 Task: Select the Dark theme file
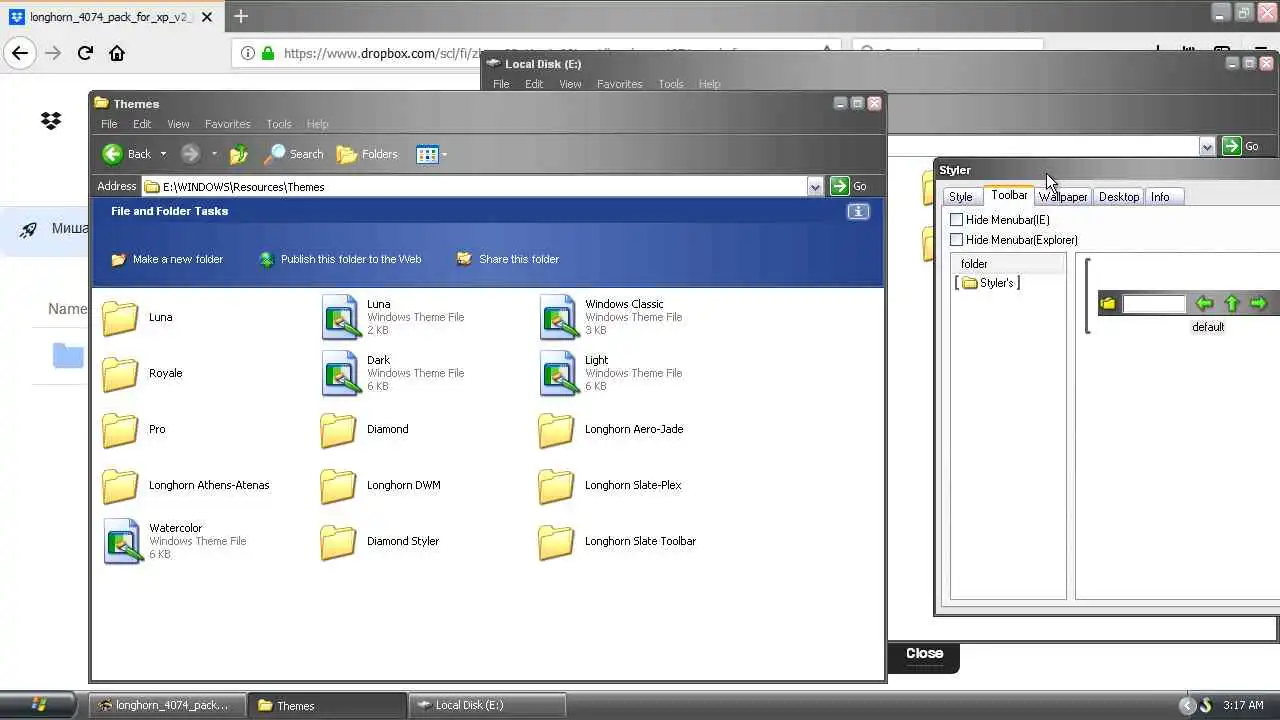click(393, 373)
